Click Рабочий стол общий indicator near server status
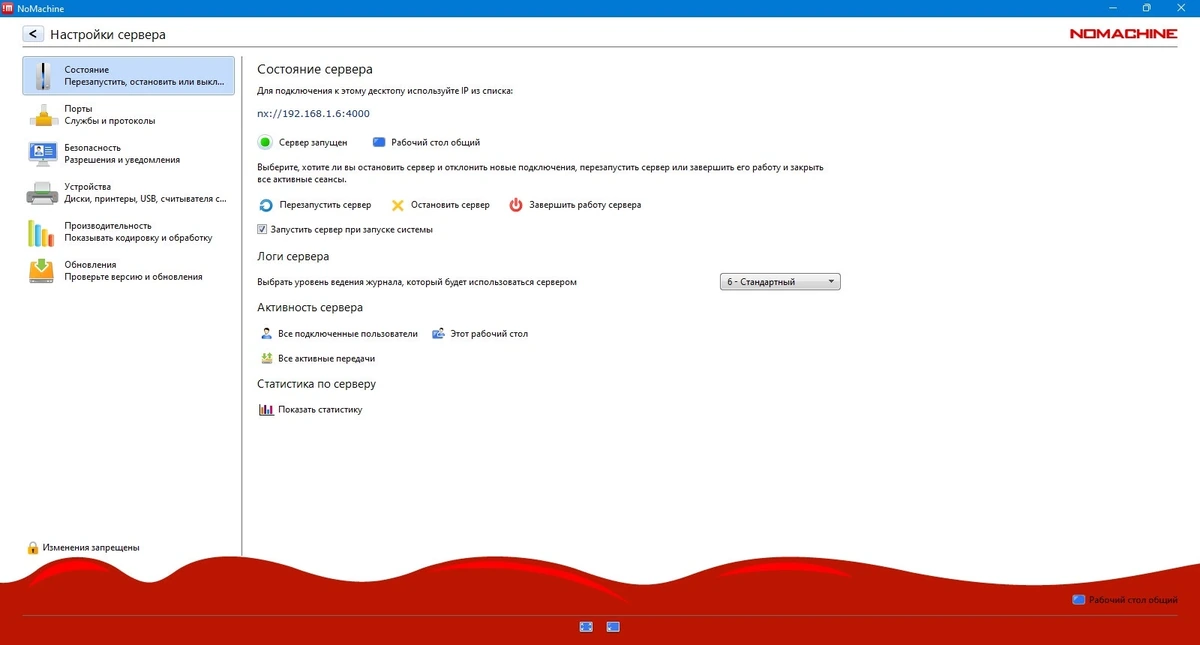Viewport: 1200px width, 645px height. point(426,142)
